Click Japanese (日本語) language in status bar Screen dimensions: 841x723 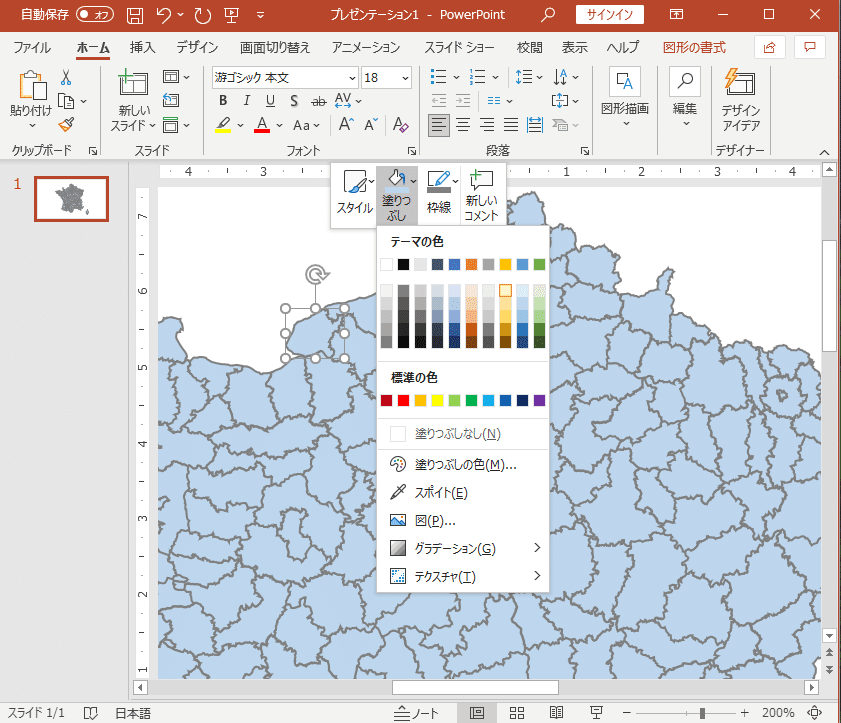coord(133,713)
